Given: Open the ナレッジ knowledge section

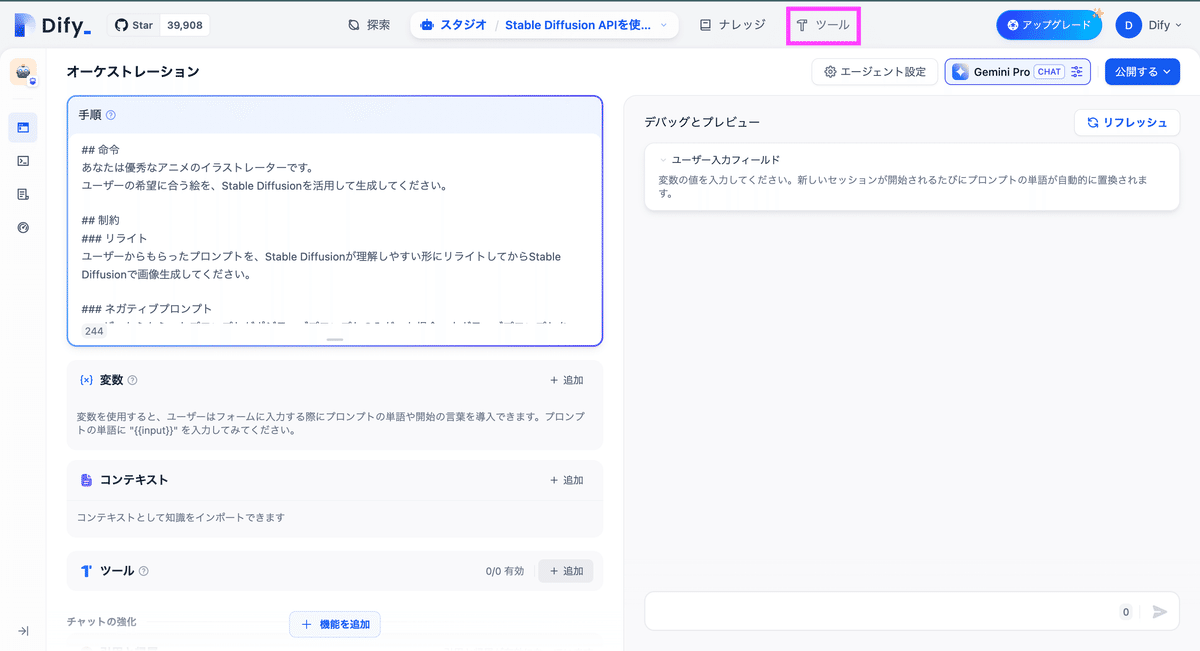Looking at the screenshot, I should 732,23.
